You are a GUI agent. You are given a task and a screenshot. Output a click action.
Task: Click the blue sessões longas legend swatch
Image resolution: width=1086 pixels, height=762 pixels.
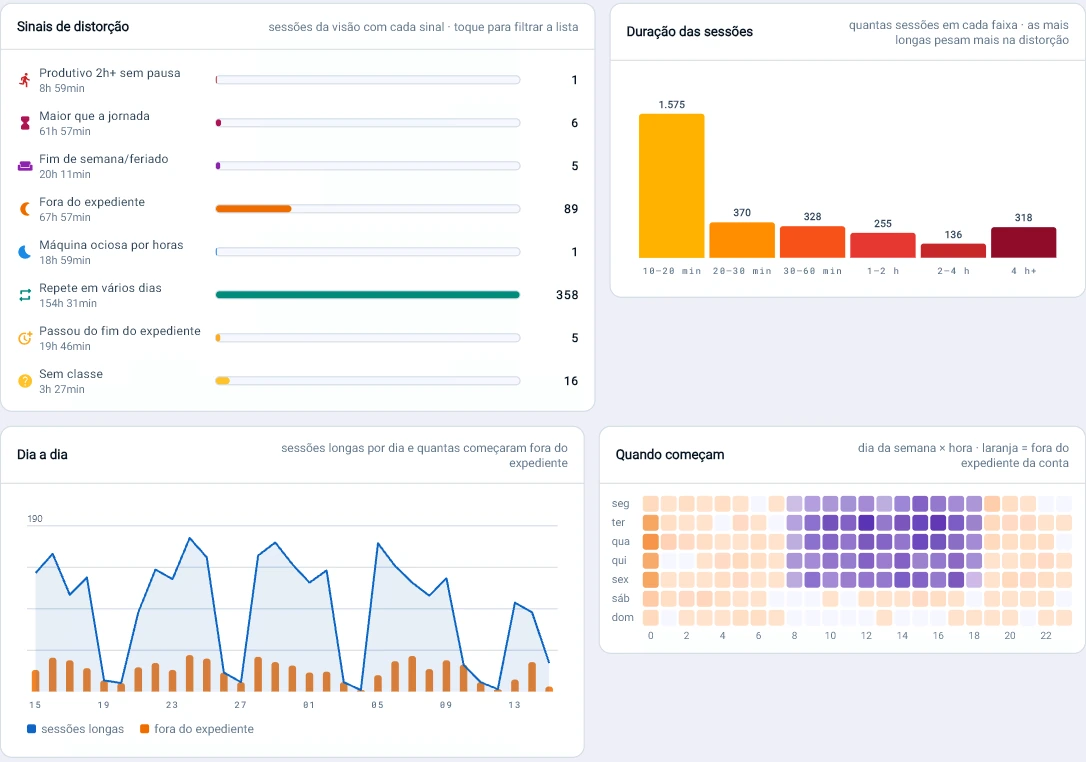[31, 729]
